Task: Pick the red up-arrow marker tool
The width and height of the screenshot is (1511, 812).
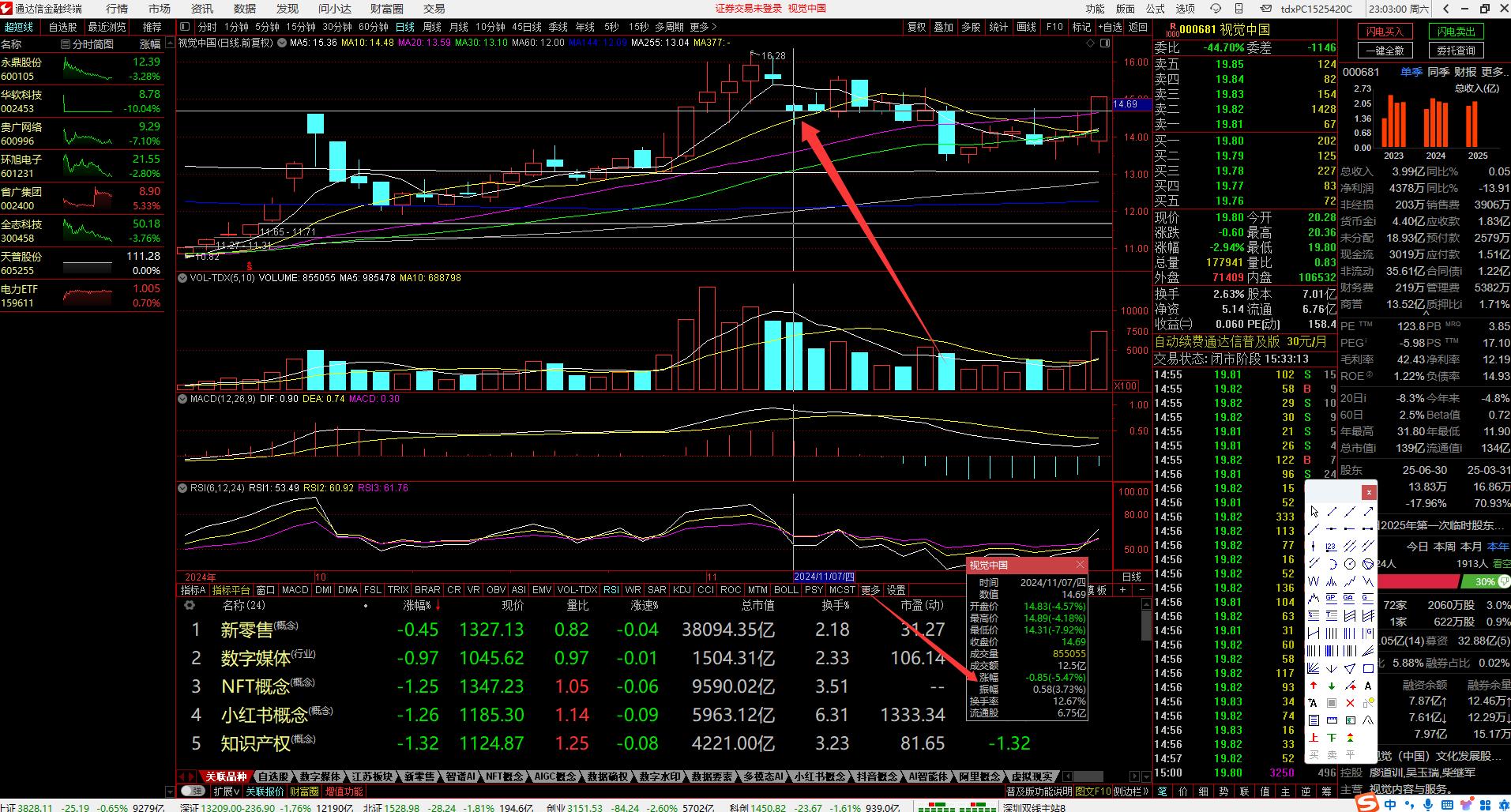Action: [1314, 686]
